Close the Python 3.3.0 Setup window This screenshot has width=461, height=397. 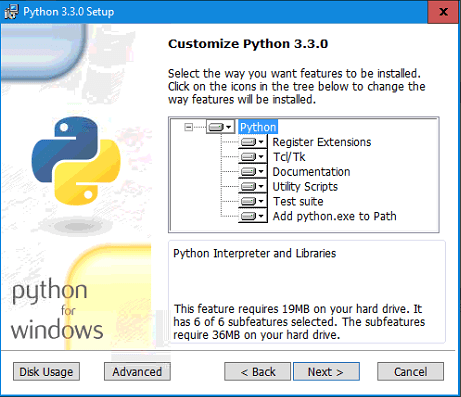tap(443, 12)
